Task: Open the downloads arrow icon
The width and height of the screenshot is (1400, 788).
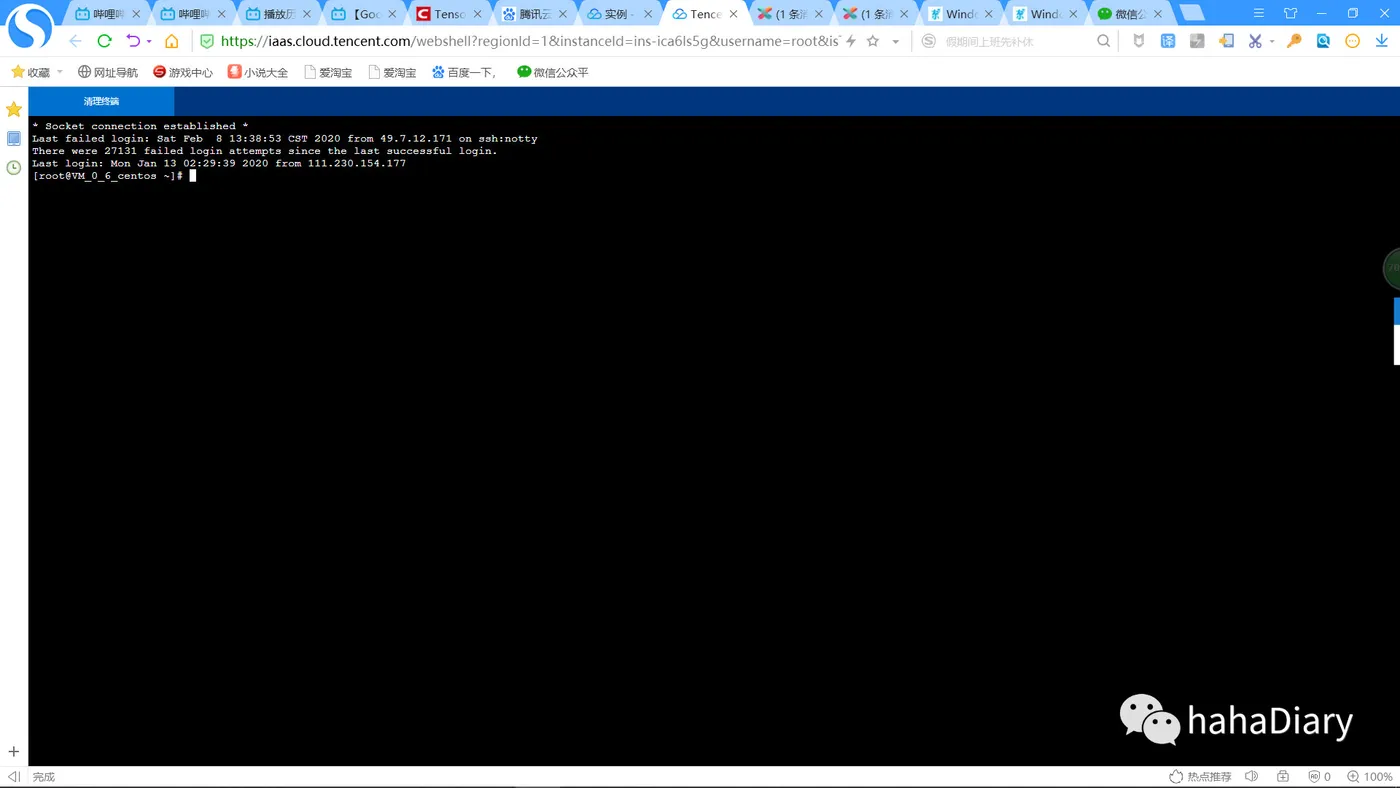Action: coord(1382,41)
